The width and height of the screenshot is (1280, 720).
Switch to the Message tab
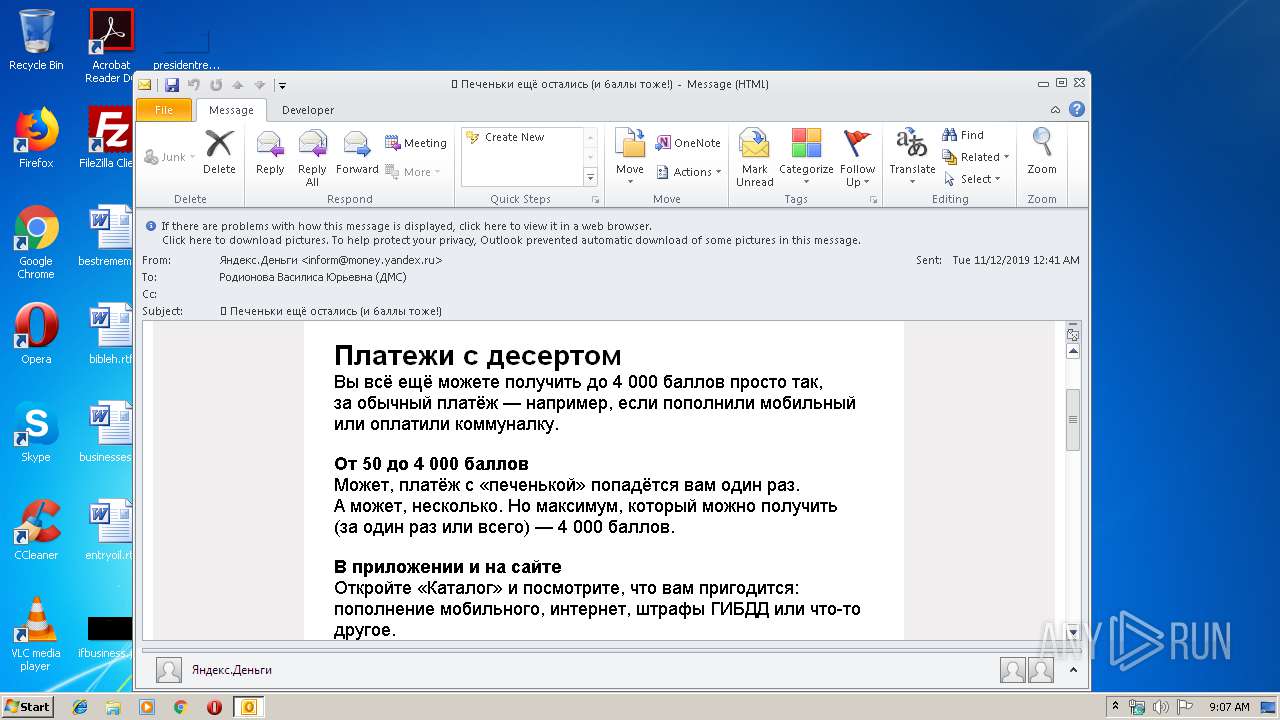coord(231,110)
